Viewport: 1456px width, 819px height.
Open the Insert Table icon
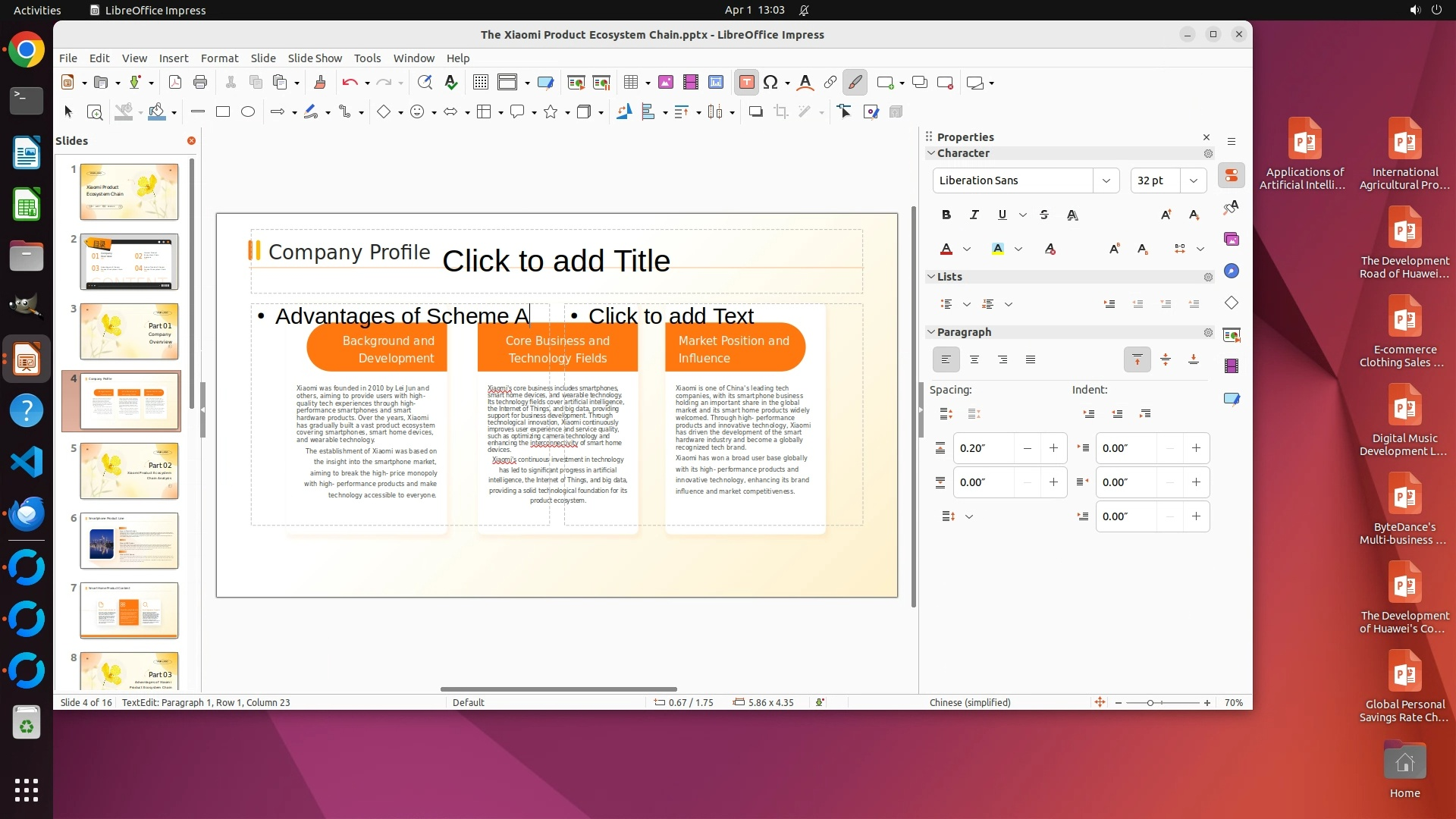631,83
